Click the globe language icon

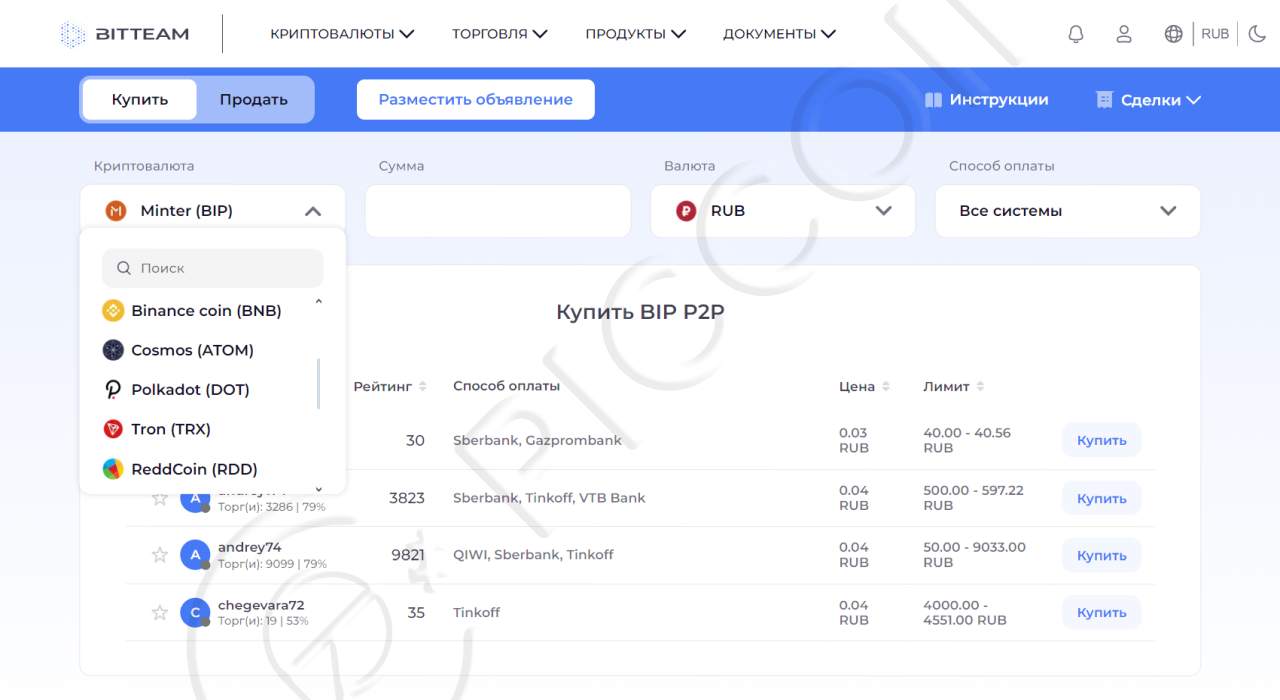click(x=1174, y=34)
